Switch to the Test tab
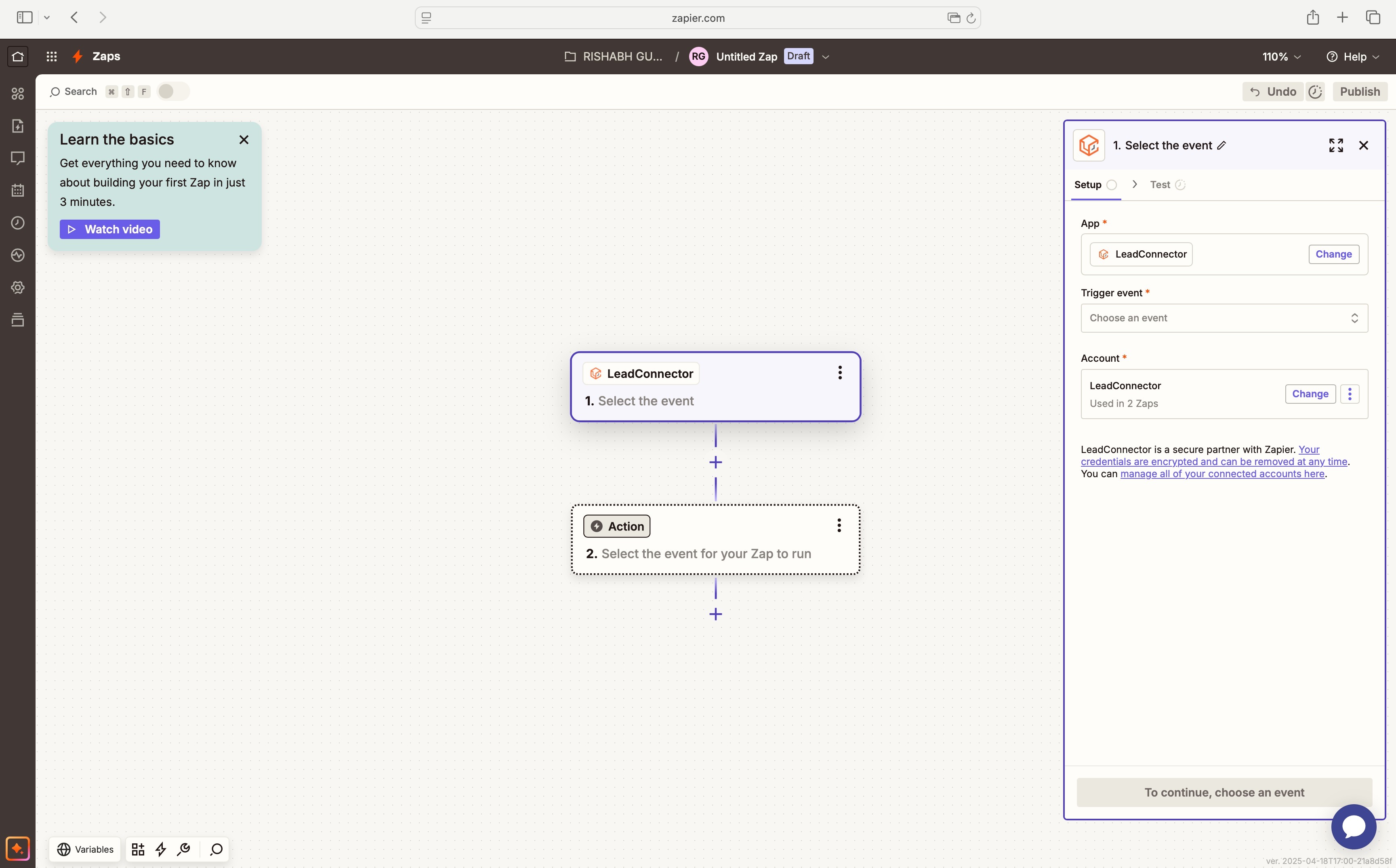The width and height of the screenshot is (1396, 868). (1160, 185)
